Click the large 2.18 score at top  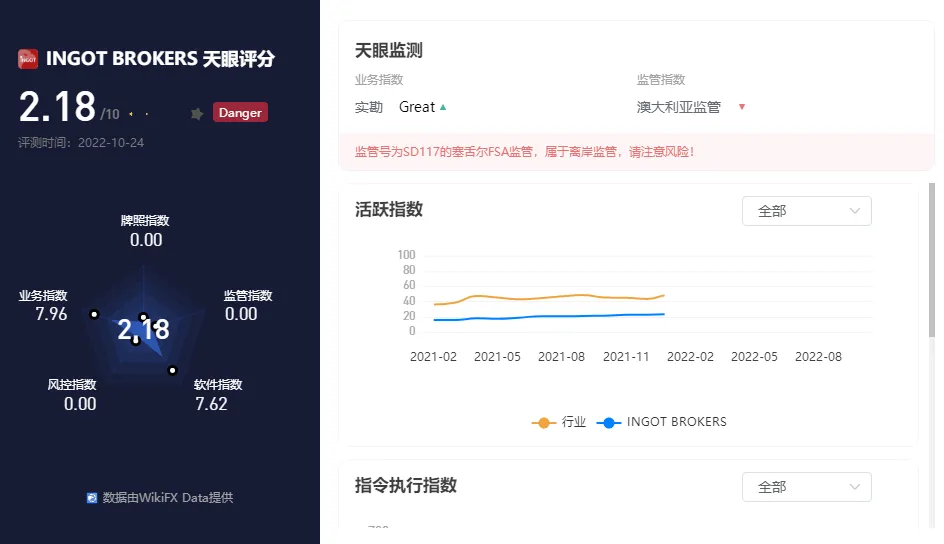click(x=57, y=107)
